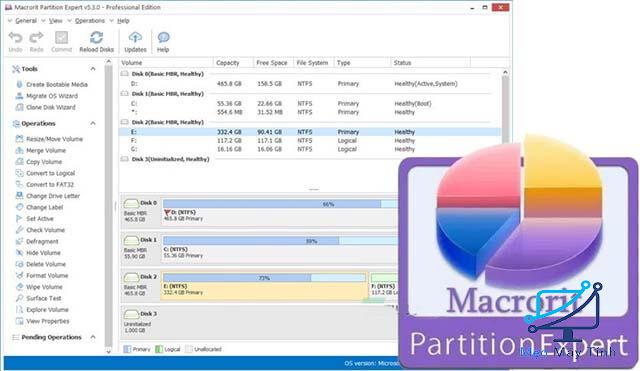Select F: (NTFS) partition block in disk map
This screenshot has width=640, height=371.
[x=384, y=286]
